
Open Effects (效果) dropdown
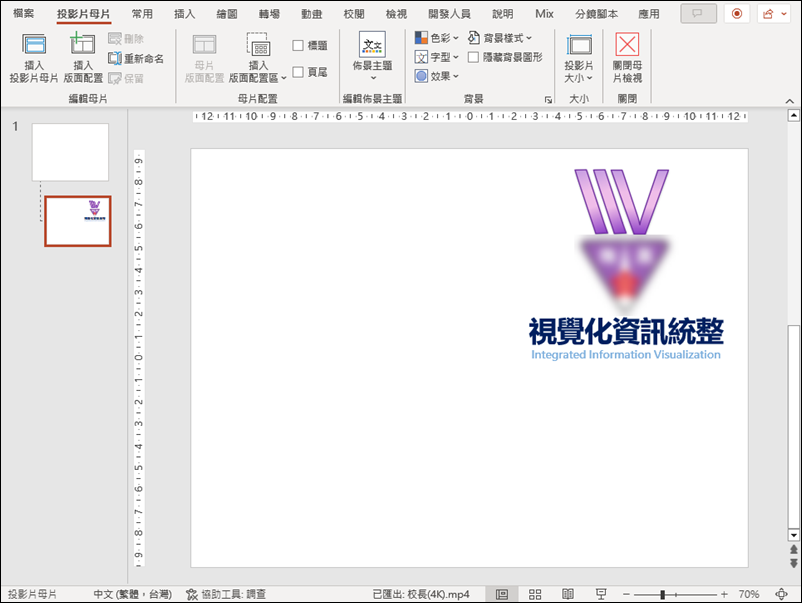click(436, 76)
